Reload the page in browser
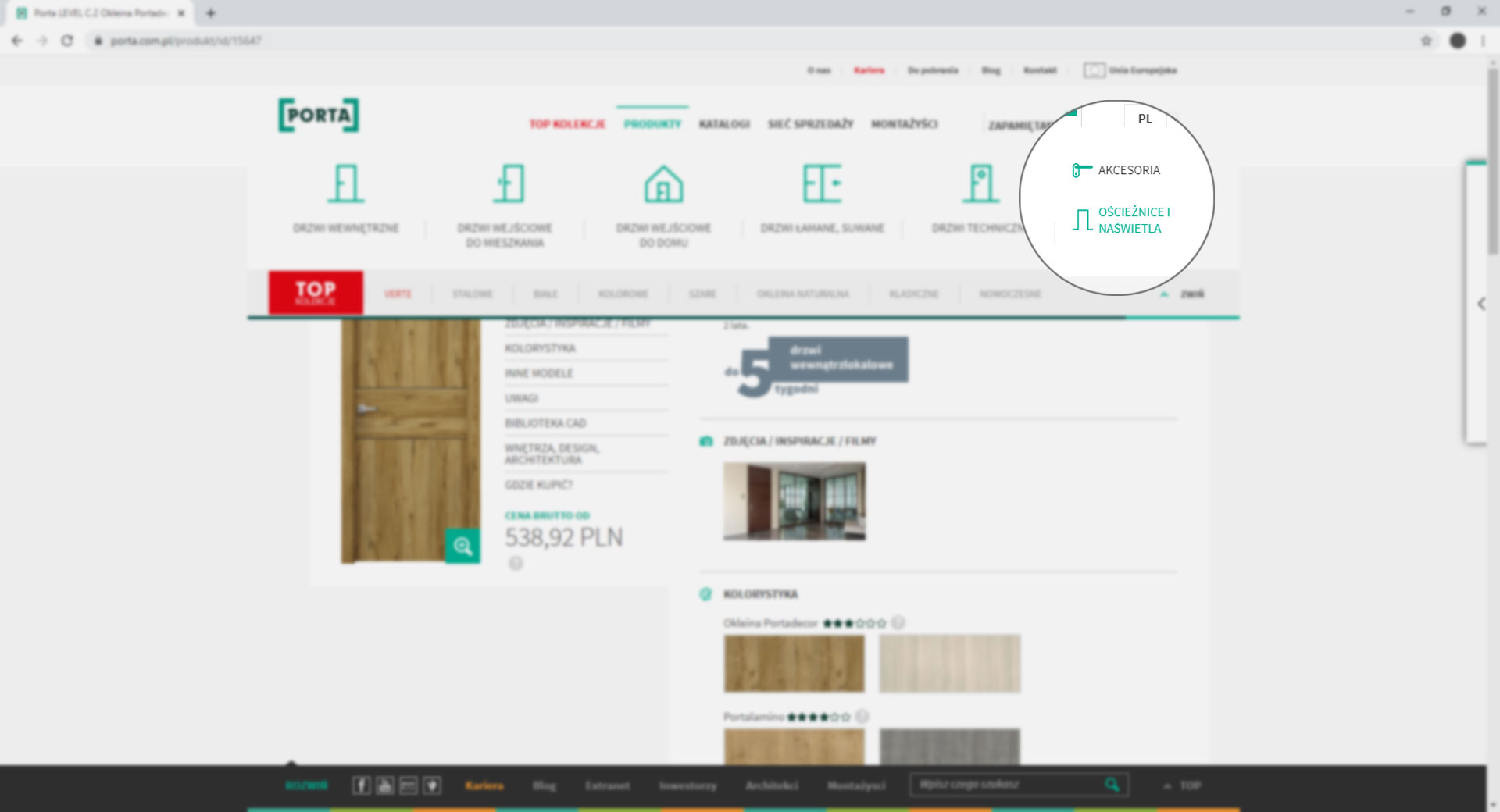1500x812 pixels. coord(67,41)
